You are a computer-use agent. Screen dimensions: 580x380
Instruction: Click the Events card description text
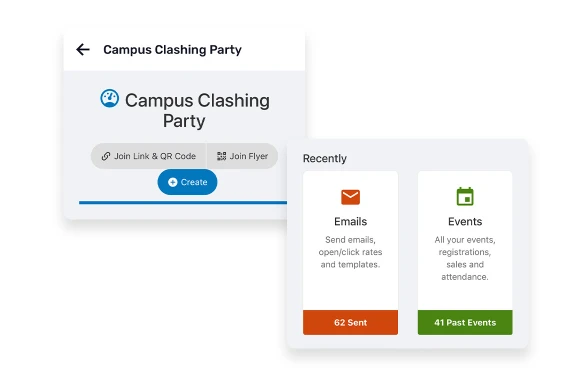(x=465, y=258)
